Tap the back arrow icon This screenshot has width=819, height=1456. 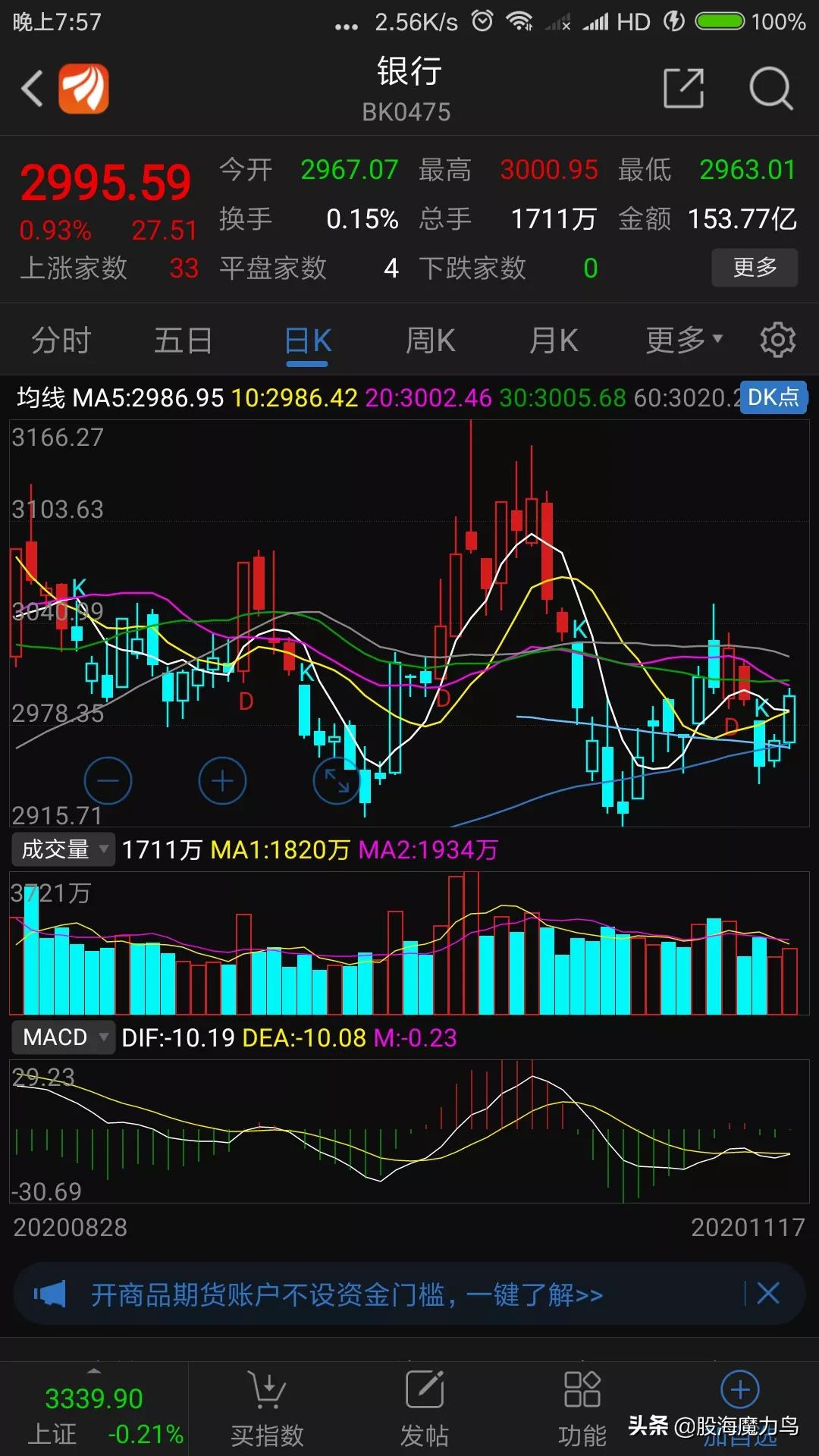point(32,89)
